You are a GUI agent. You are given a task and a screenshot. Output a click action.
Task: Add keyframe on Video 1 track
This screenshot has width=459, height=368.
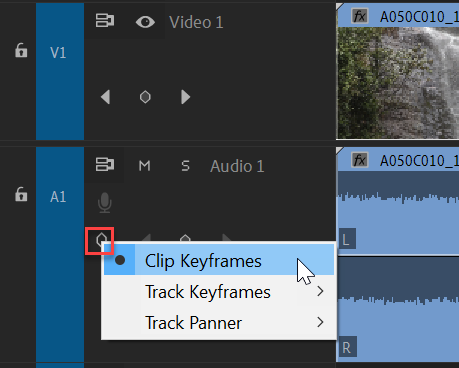point(145,97)
